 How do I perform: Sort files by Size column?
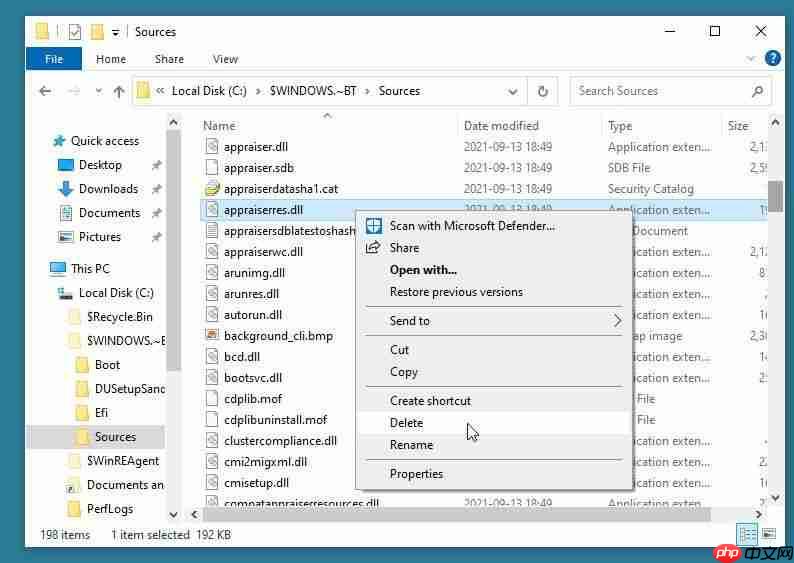coord(738,126)
